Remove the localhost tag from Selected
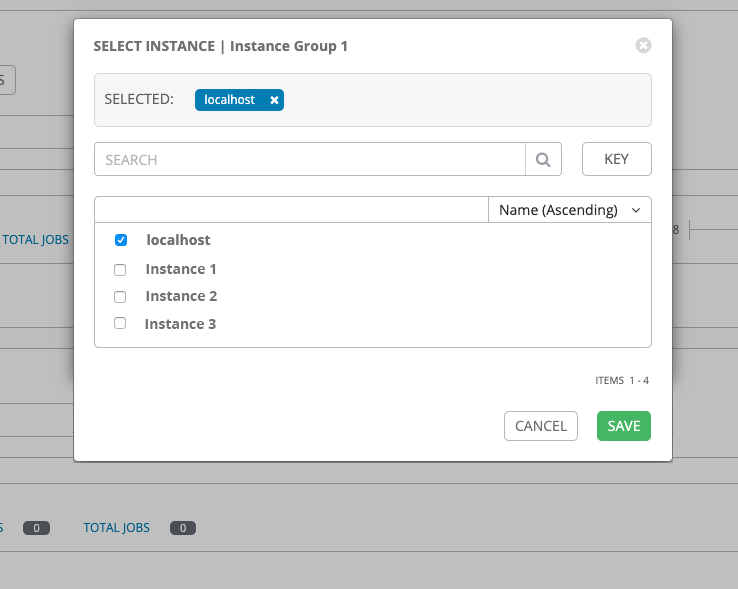 coord(274,100)
